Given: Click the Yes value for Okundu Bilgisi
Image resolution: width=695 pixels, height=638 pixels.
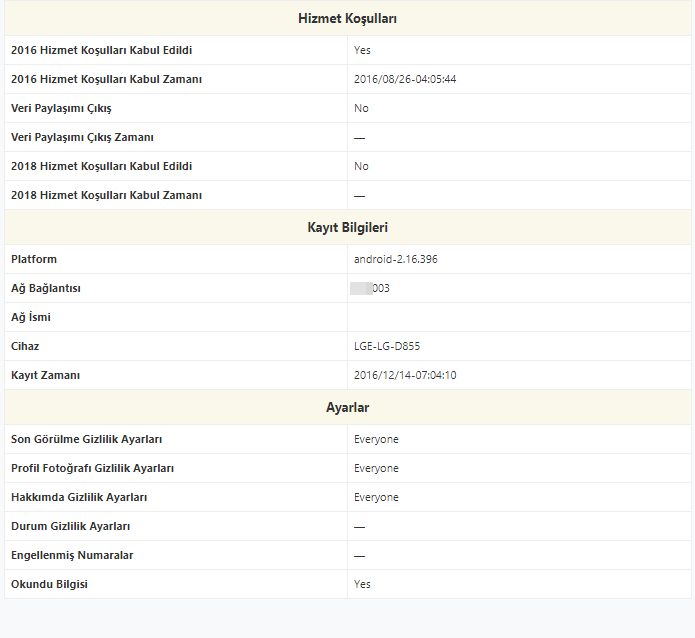Looking at the screenshot, I should click(x=362, y=584).
